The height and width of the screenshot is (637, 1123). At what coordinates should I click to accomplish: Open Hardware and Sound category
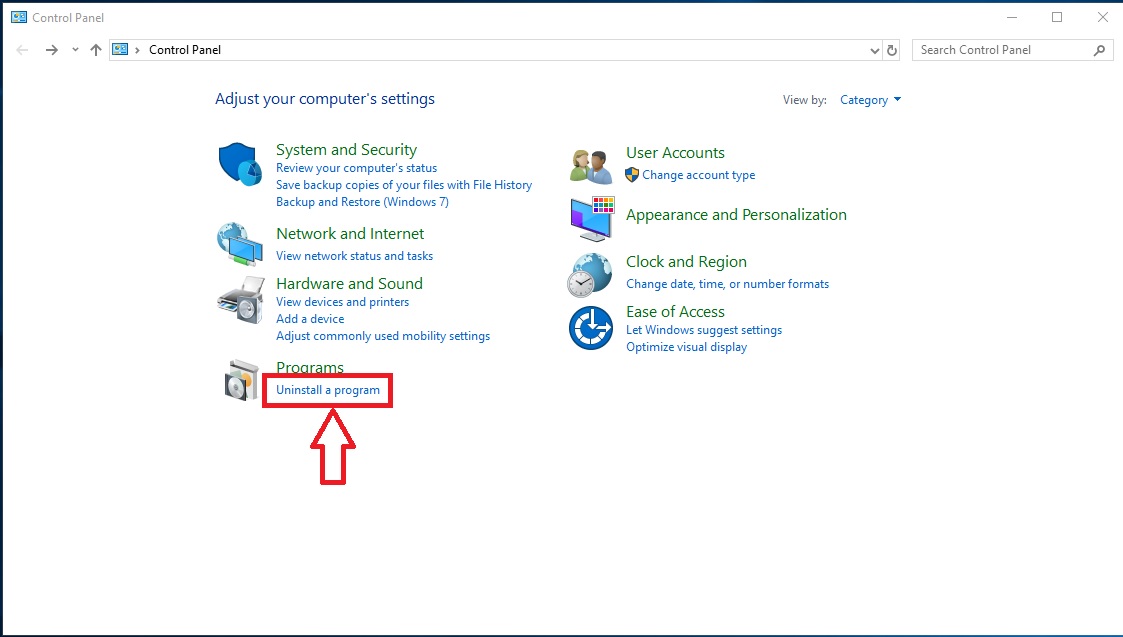tap(349, 284)
